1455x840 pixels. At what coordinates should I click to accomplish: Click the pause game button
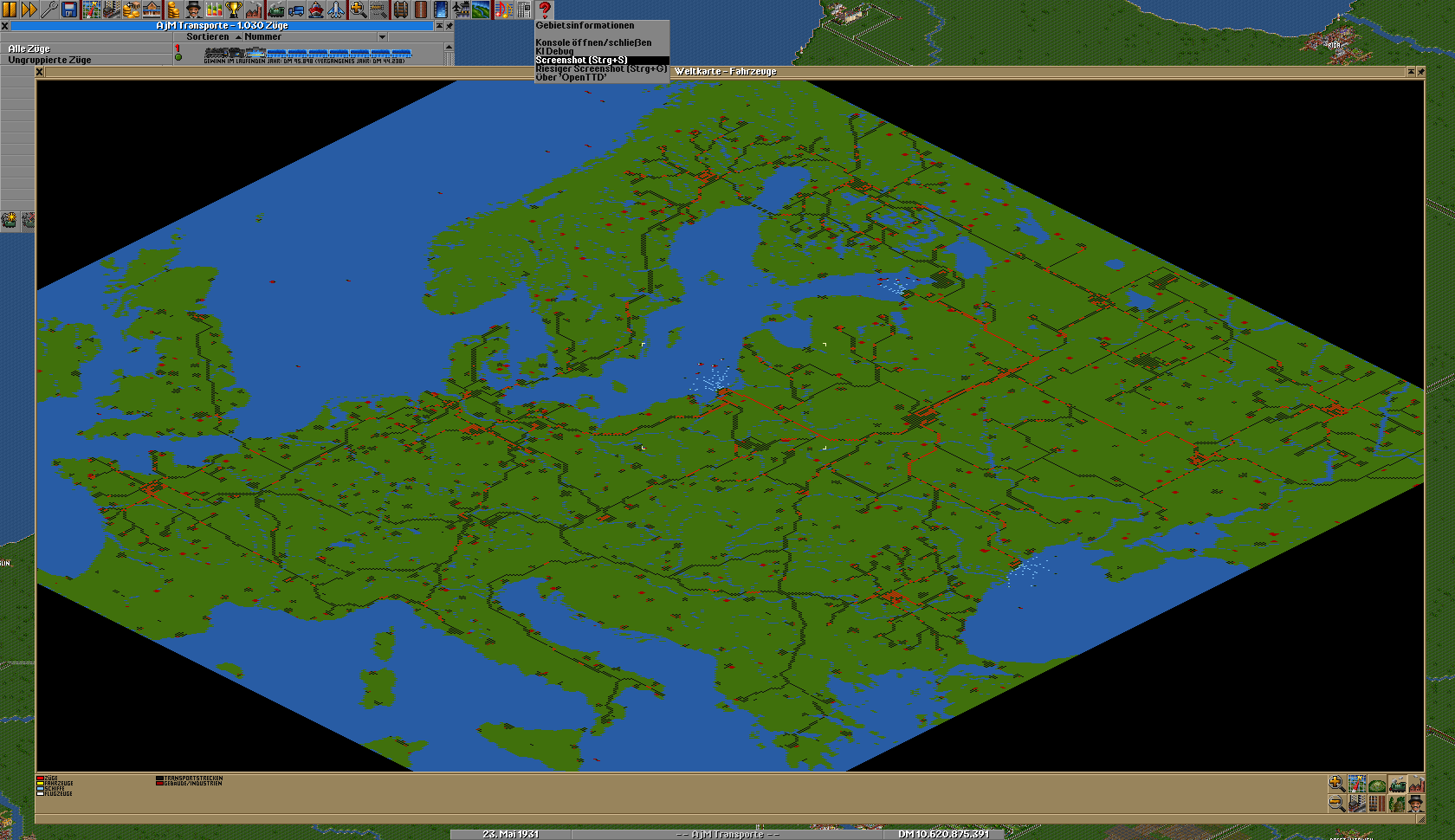tap(10, 10)
